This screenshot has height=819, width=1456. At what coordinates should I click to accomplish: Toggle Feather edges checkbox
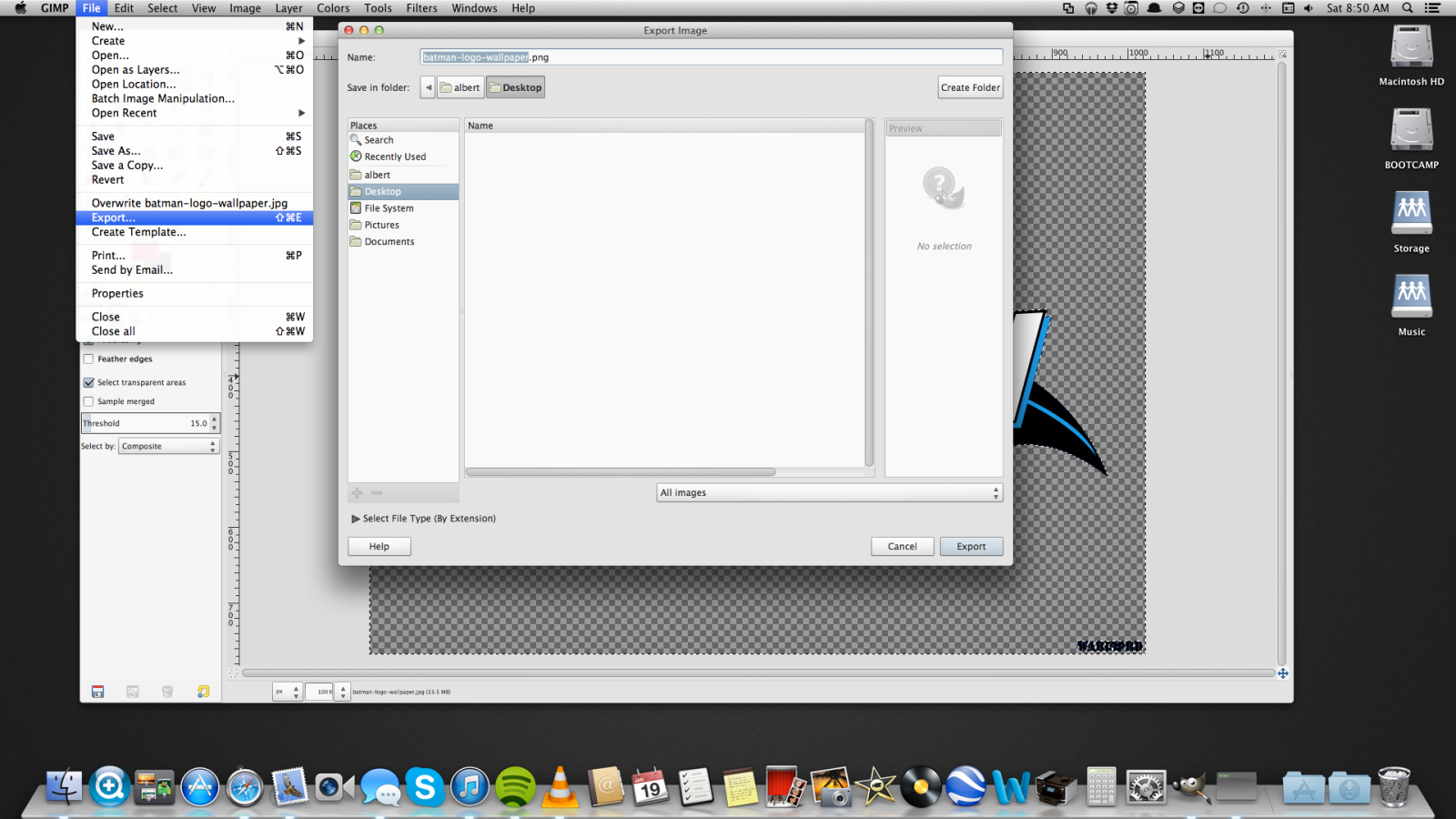(x=88, y=359)
